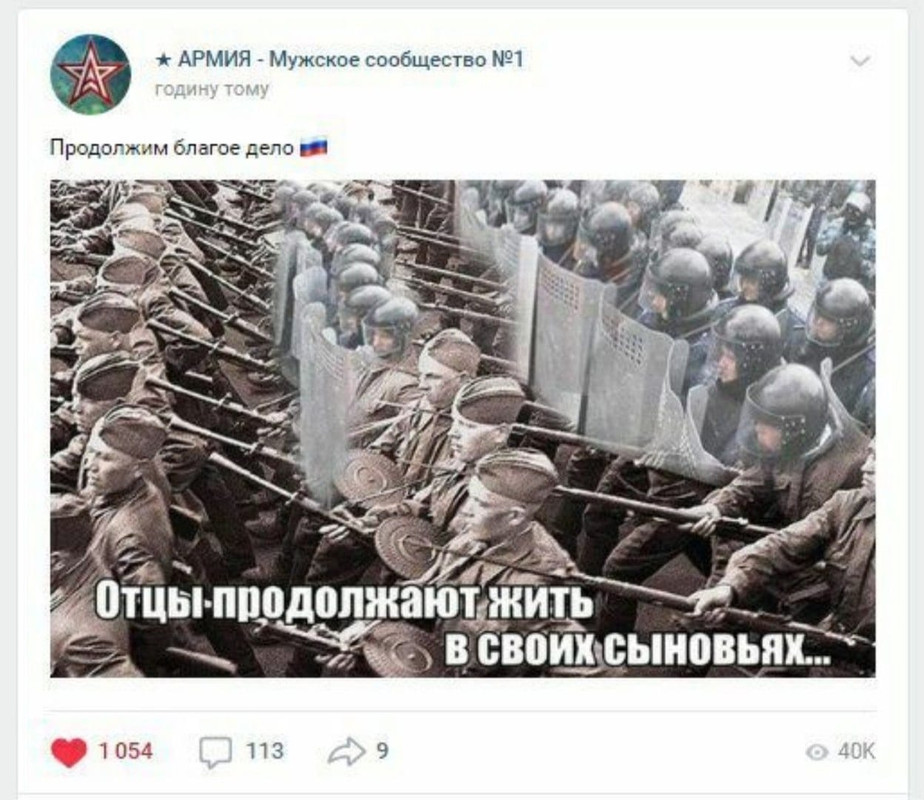This screenshot has width=924, height=800.
Task: Like the post with the heart icon
Action: tap(68, 752)
